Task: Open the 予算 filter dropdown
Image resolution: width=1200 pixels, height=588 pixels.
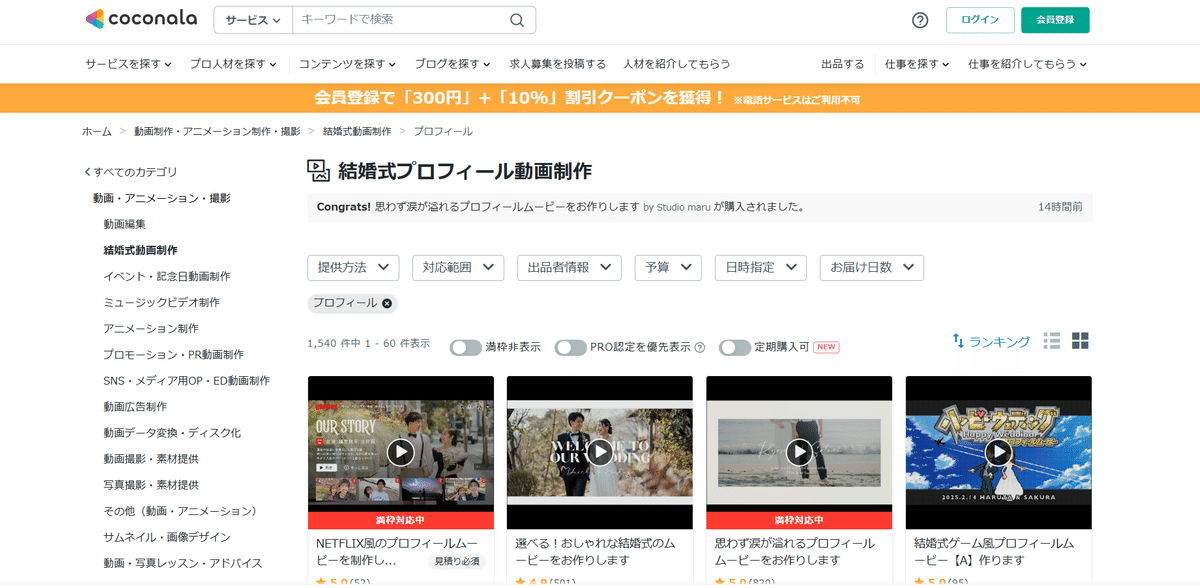Action: (x=667, y=268)
